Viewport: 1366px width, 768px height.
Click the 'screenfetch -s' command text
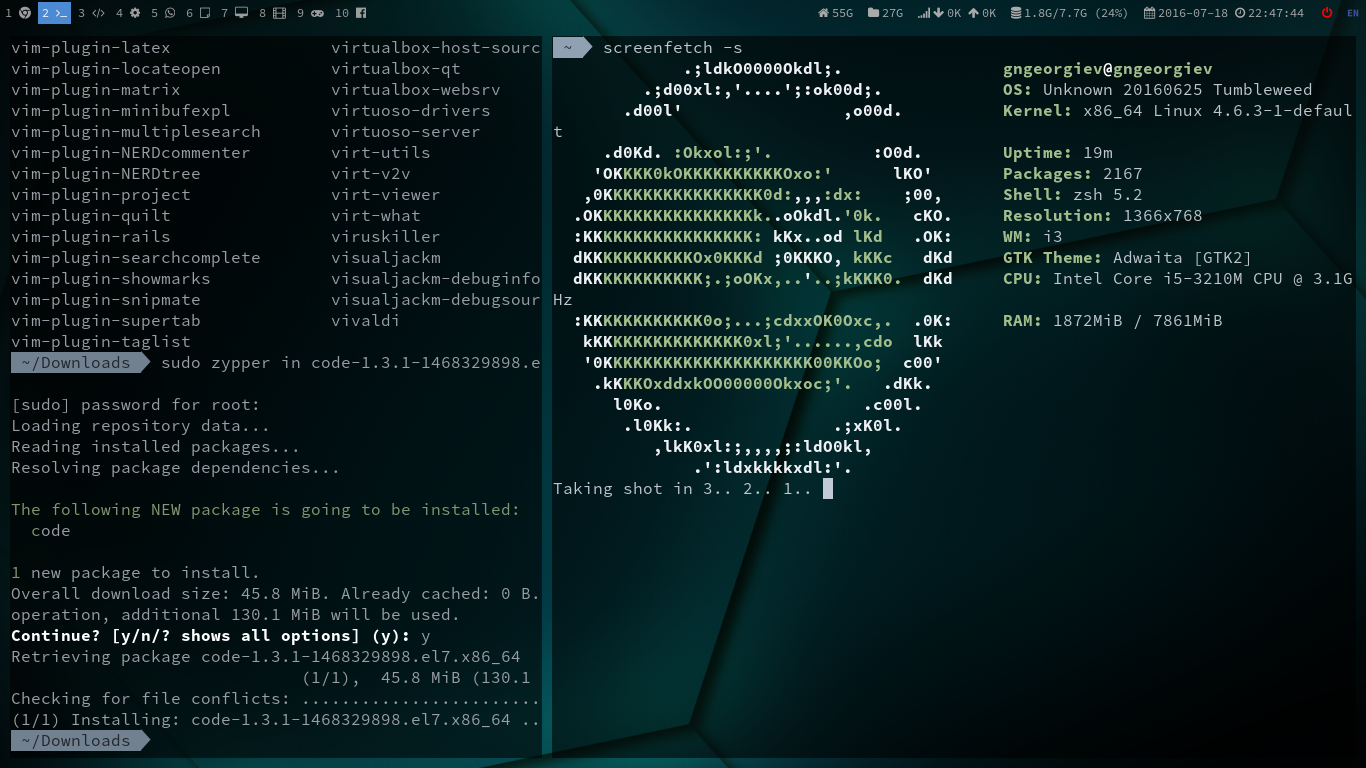(673, 48)
